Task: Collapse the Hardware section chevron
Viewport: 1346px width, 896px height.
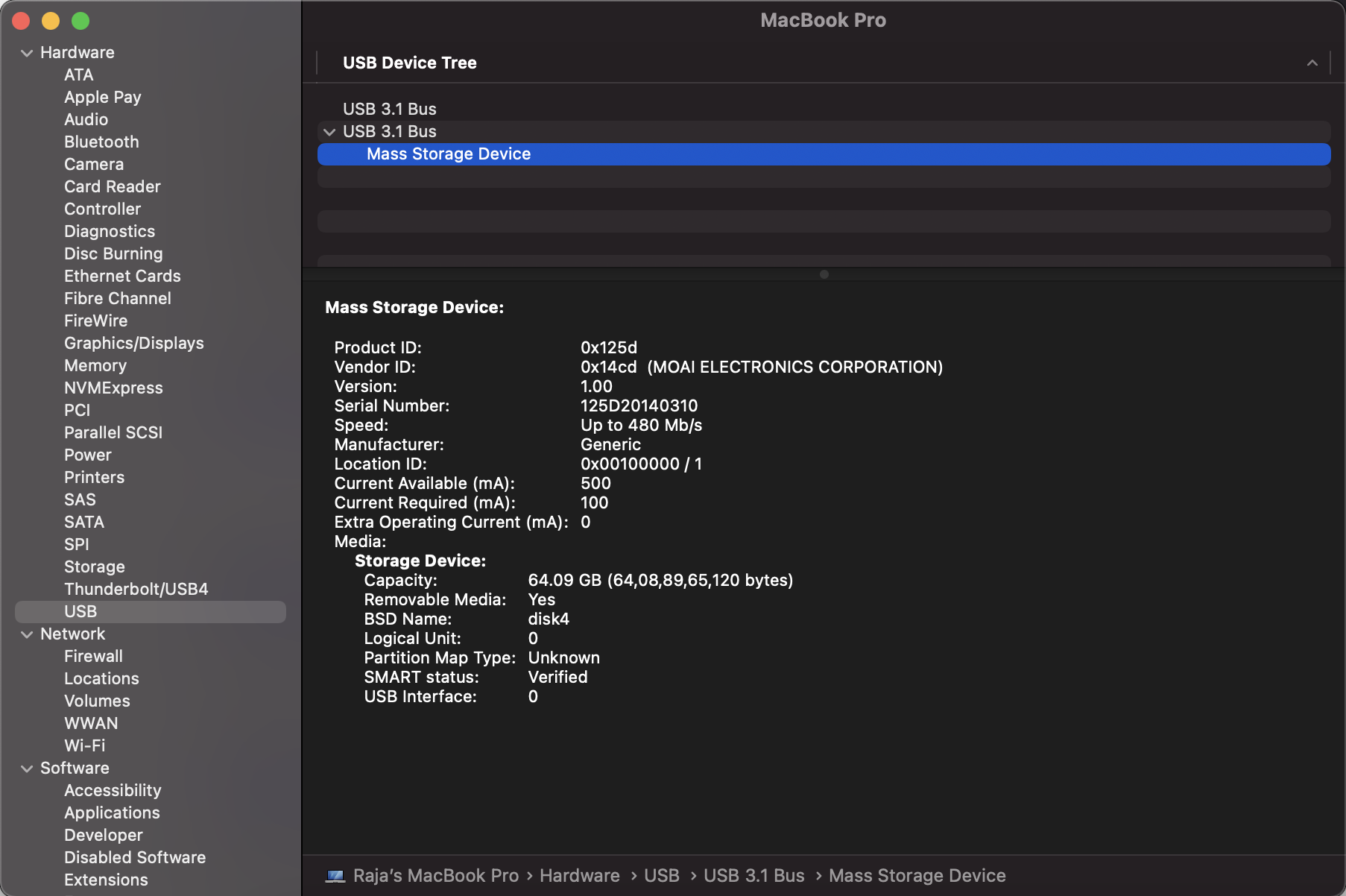Action: [27, 53]
